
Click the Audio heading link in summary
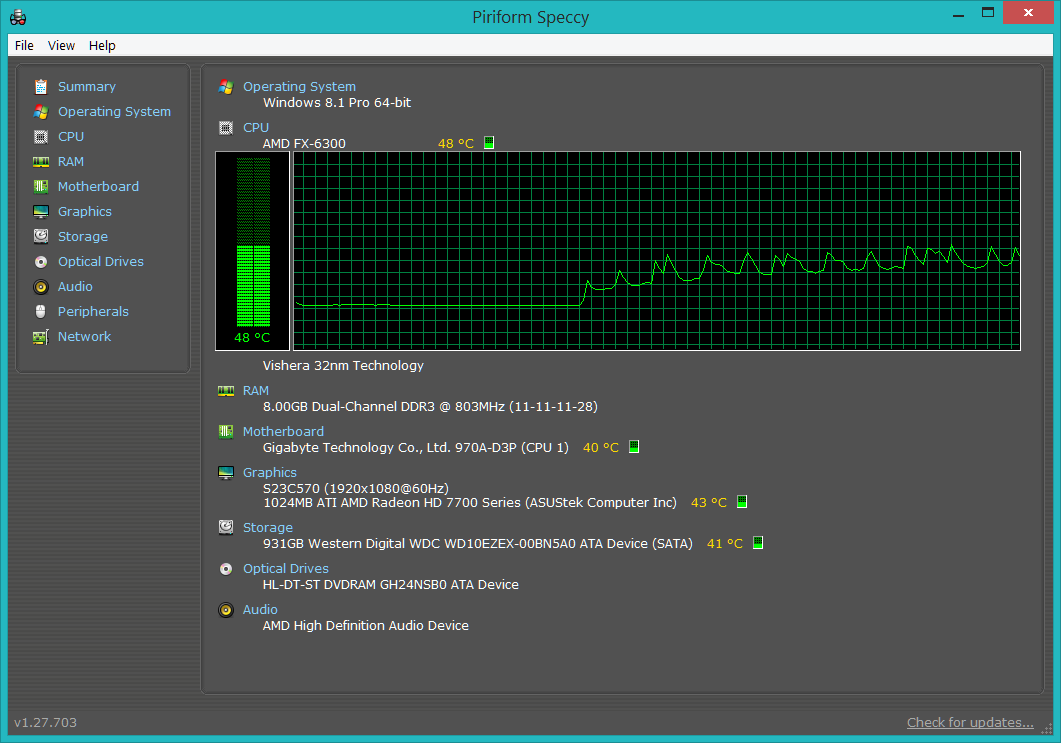point(260,610)
